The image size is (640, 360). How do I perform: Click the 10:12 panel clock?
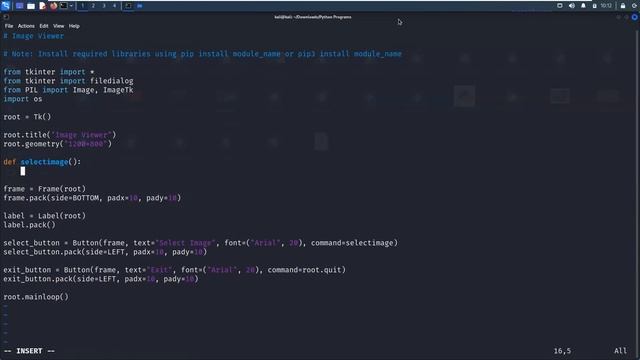[x=606, y=6]
